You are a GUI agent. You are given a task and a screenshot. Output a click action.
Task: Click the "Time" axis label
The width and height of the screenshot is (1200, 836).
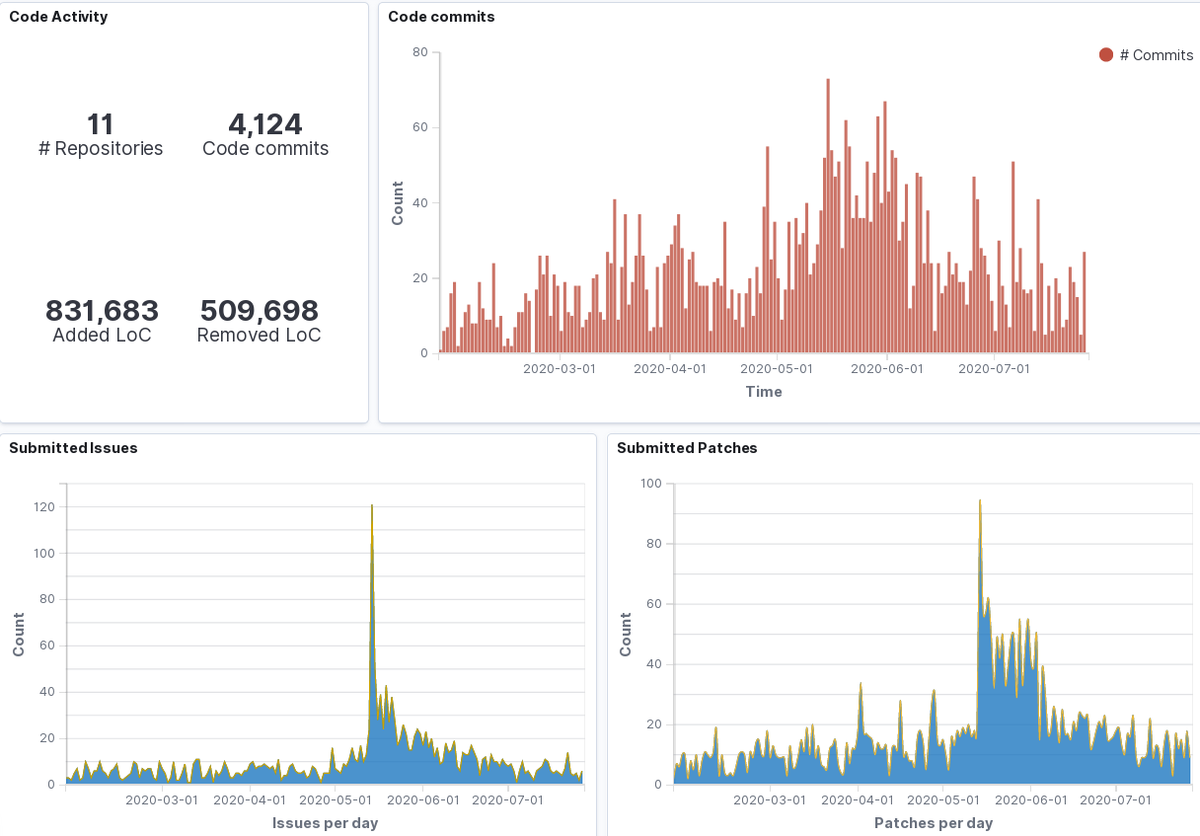[765, 392]
